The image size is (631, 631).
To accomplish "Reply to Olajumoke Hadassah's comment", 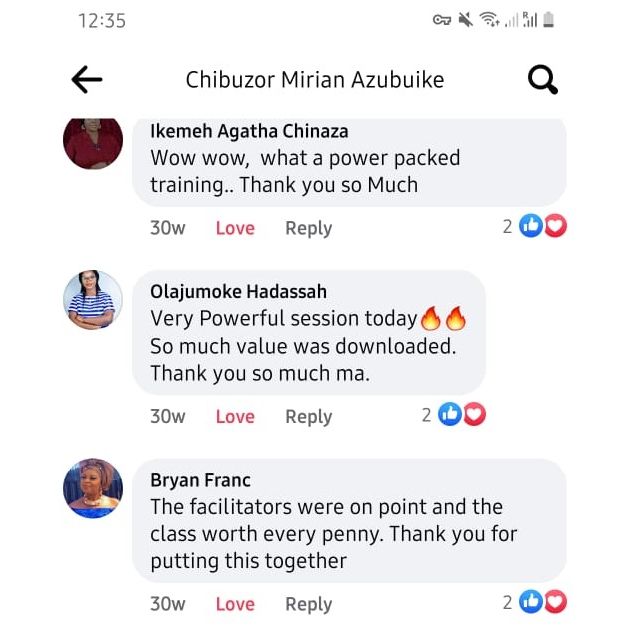I will 309,417.
